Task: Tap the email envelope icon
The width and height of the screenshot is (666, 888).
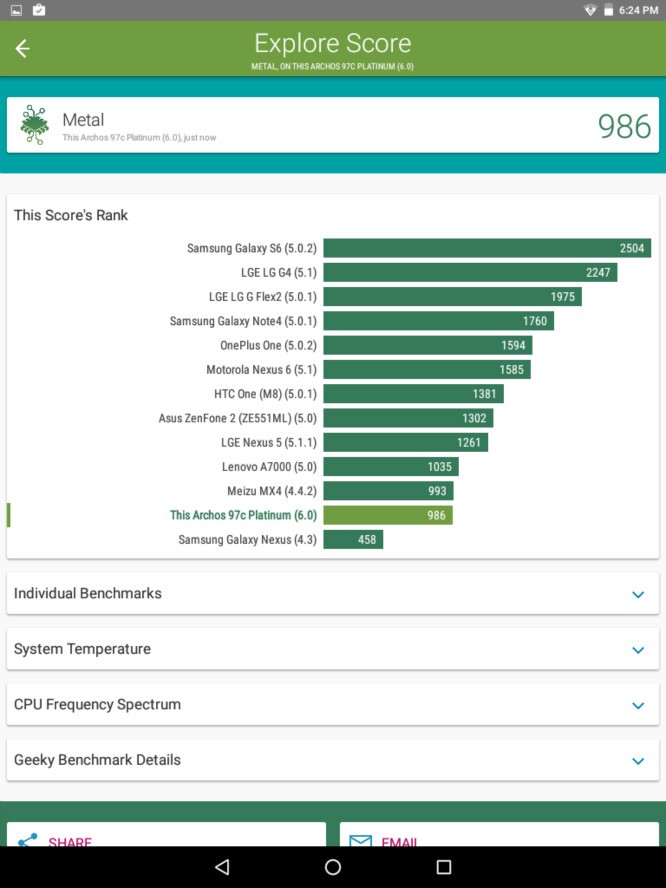Action: (360, 841)
